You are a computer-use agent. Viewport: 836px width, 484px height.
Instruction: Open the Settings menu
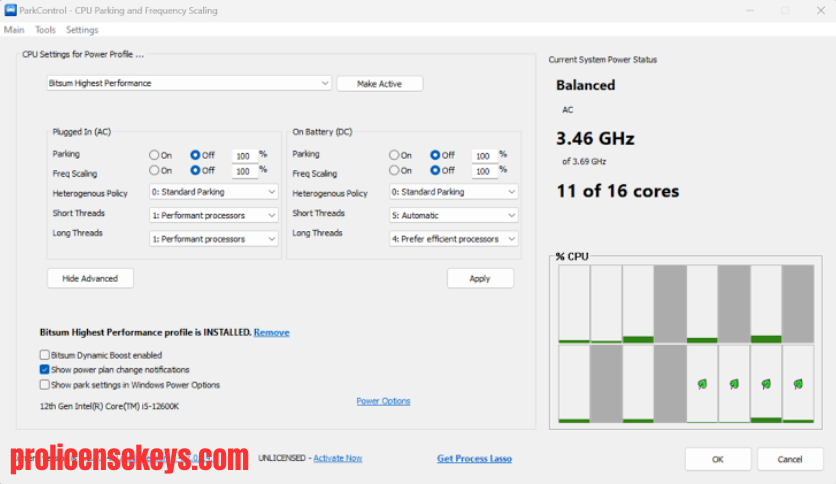[x=82, y=30]
